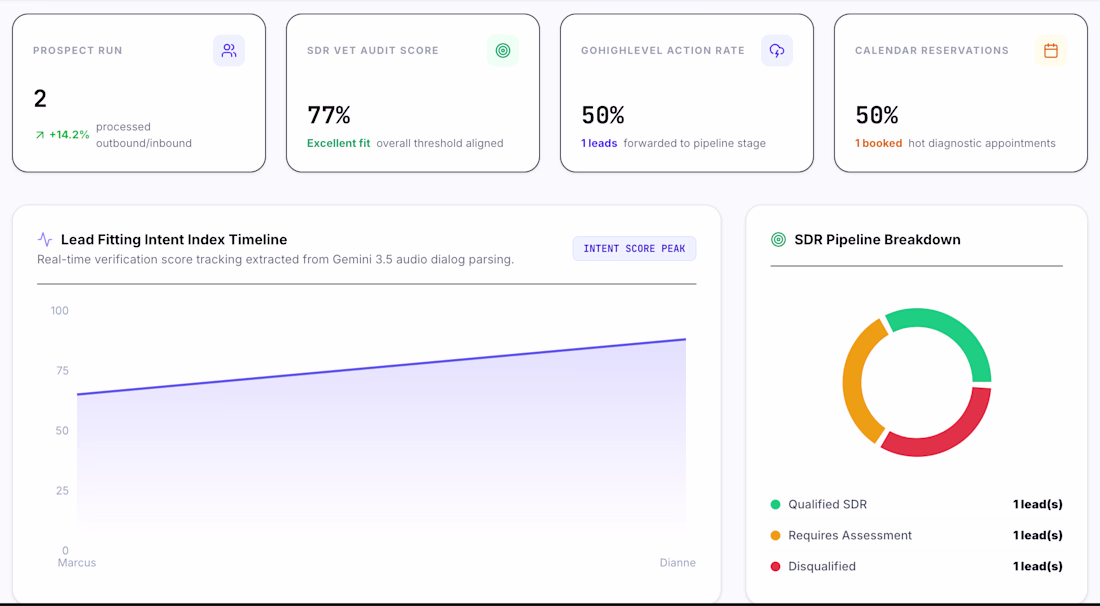Click the 'Excellent fit' status text
Image resolution: width=1100 pixels, height=606 pixels.
point(338,143)
